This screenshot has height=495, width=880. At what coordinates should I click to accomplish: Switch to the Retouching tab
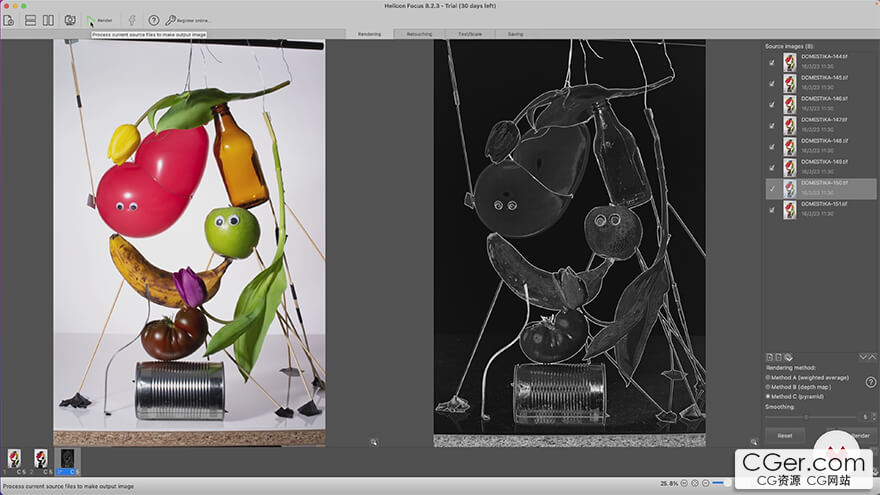419,34
